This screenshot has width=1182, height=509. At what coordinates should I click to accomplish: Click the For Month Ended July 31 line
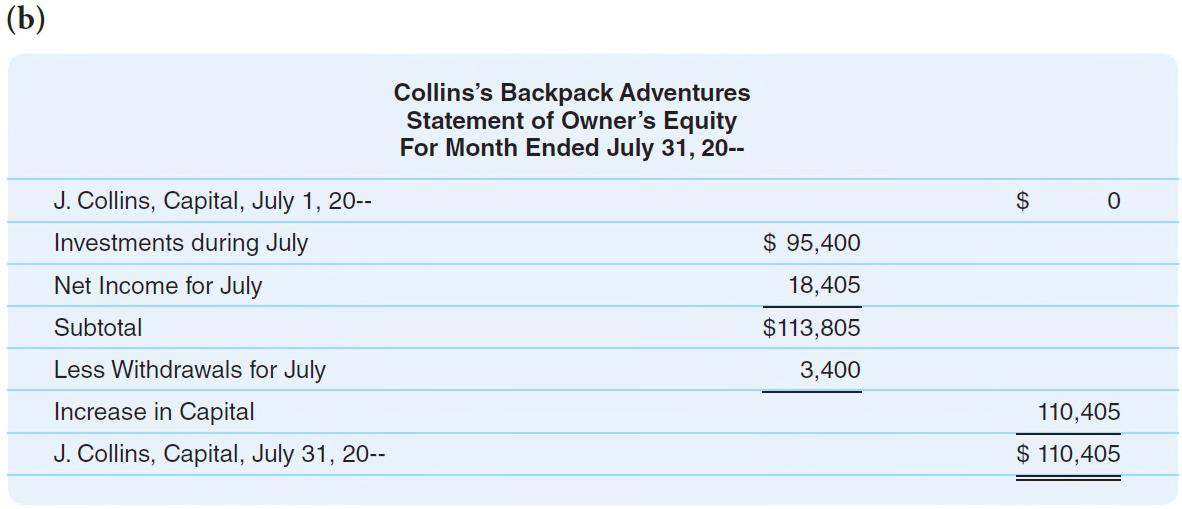click(572, 147)
